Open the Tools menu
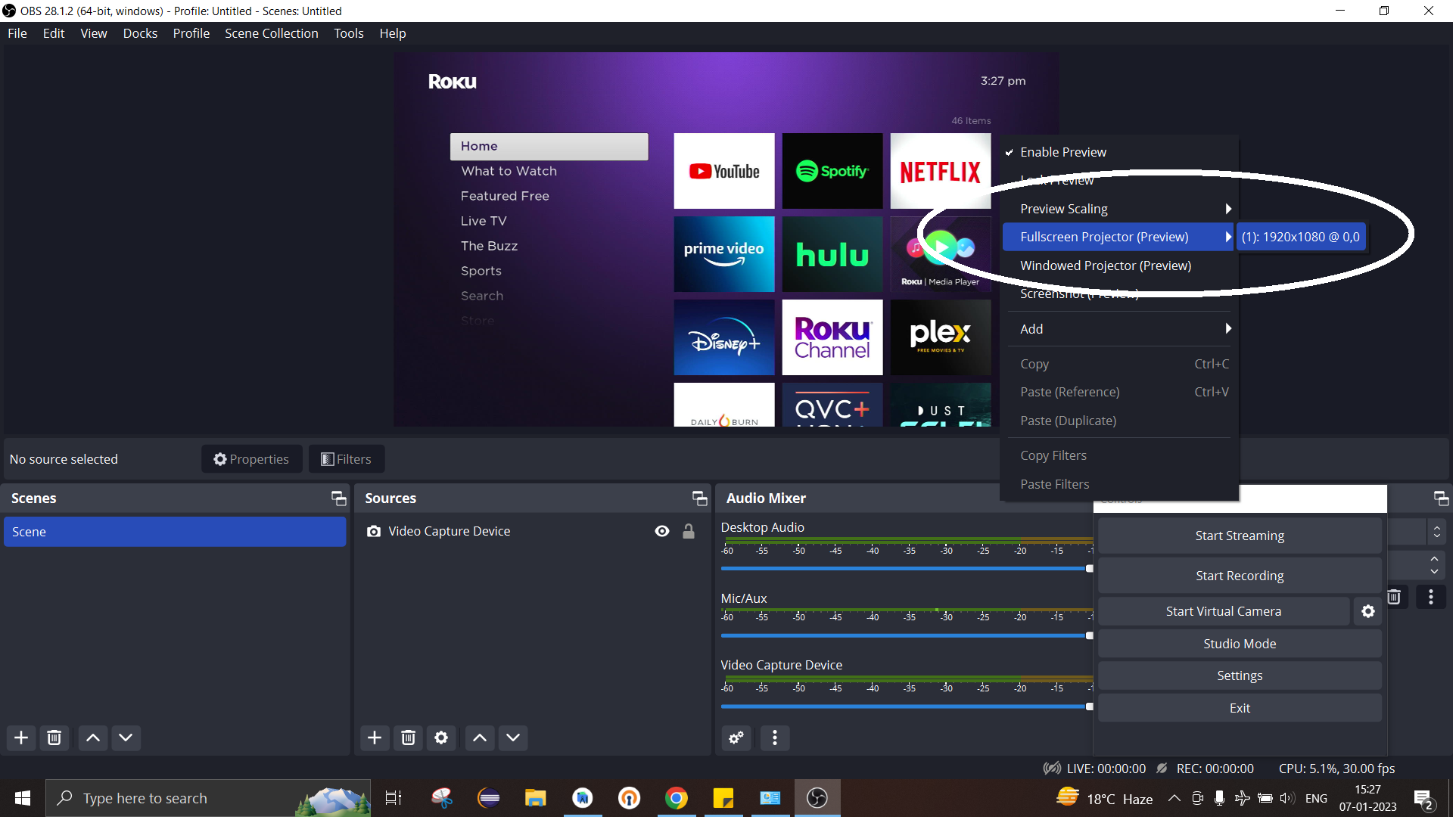This screenshot has height=823, width=1456. pos(350,33)
